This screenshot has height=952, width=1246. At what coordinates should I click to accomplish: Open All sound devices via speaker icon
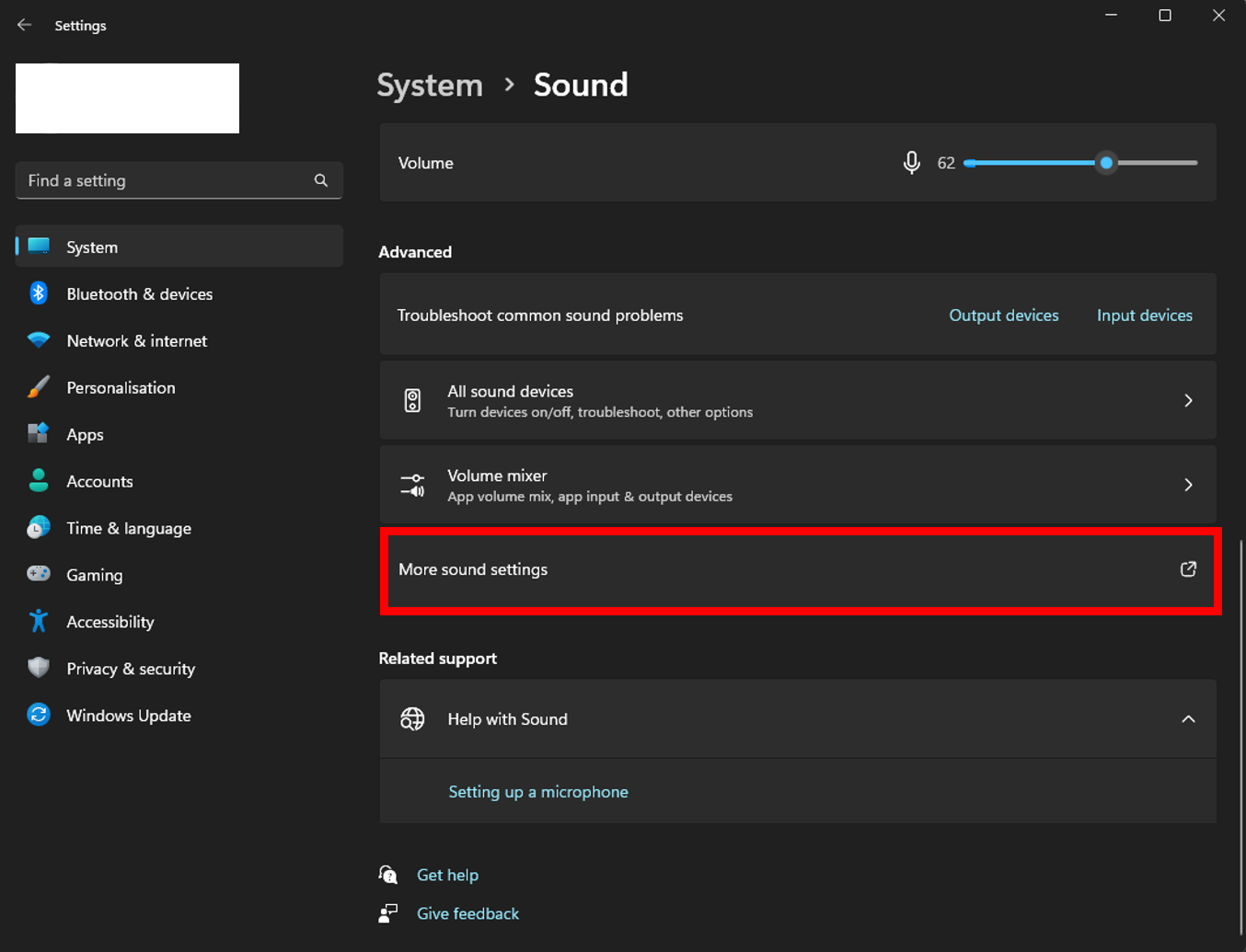click(412, 400)
